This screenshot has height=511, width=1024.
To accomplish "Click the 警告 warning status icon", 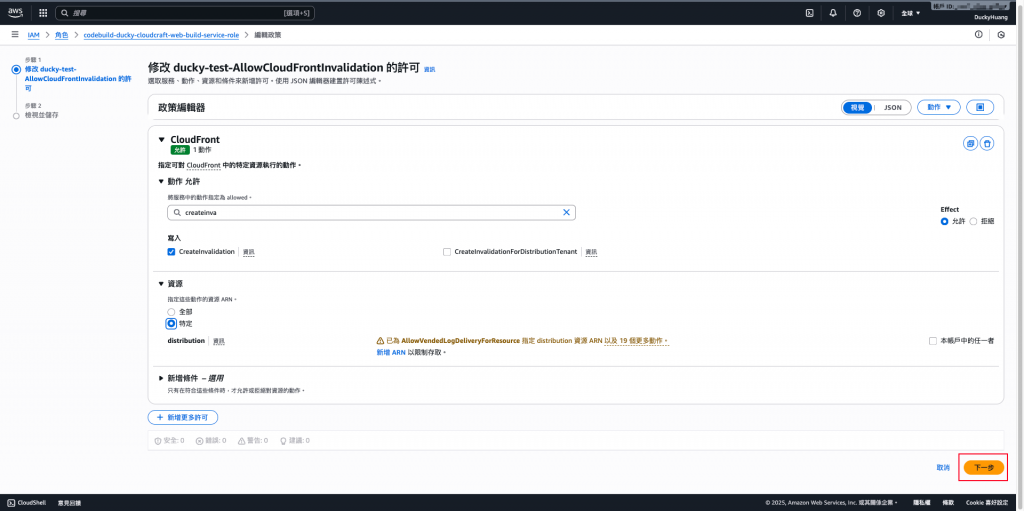I will tap(241, 441).
